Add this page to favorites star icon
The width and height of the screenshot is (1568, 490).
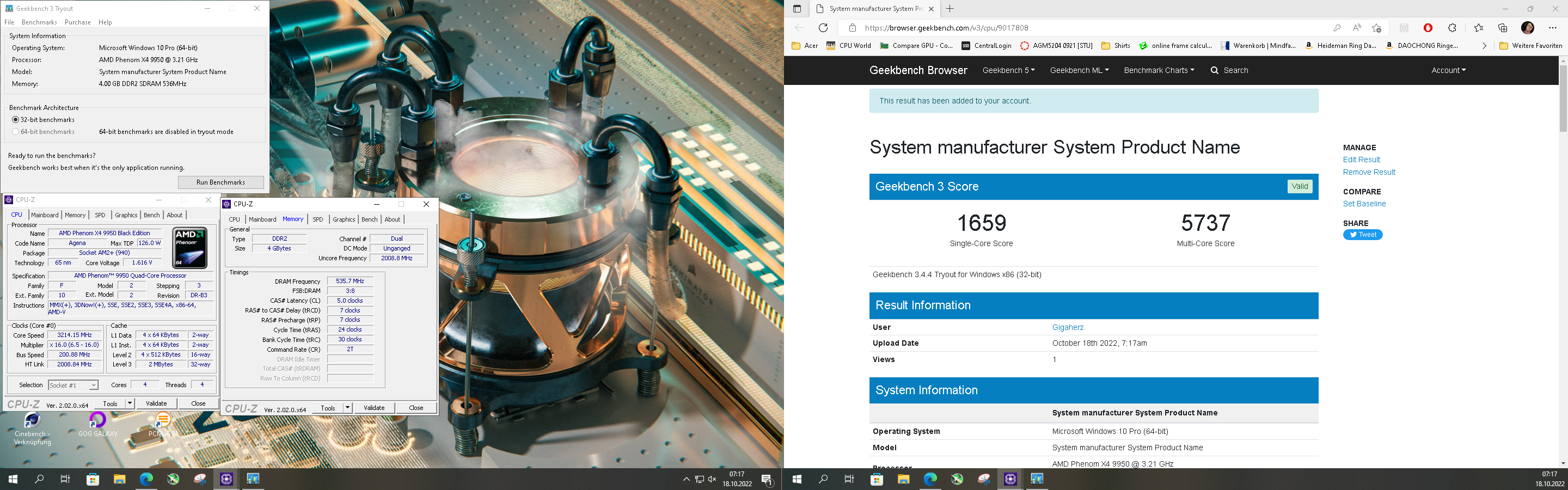pyautogui.click(x=1377, y=27)
